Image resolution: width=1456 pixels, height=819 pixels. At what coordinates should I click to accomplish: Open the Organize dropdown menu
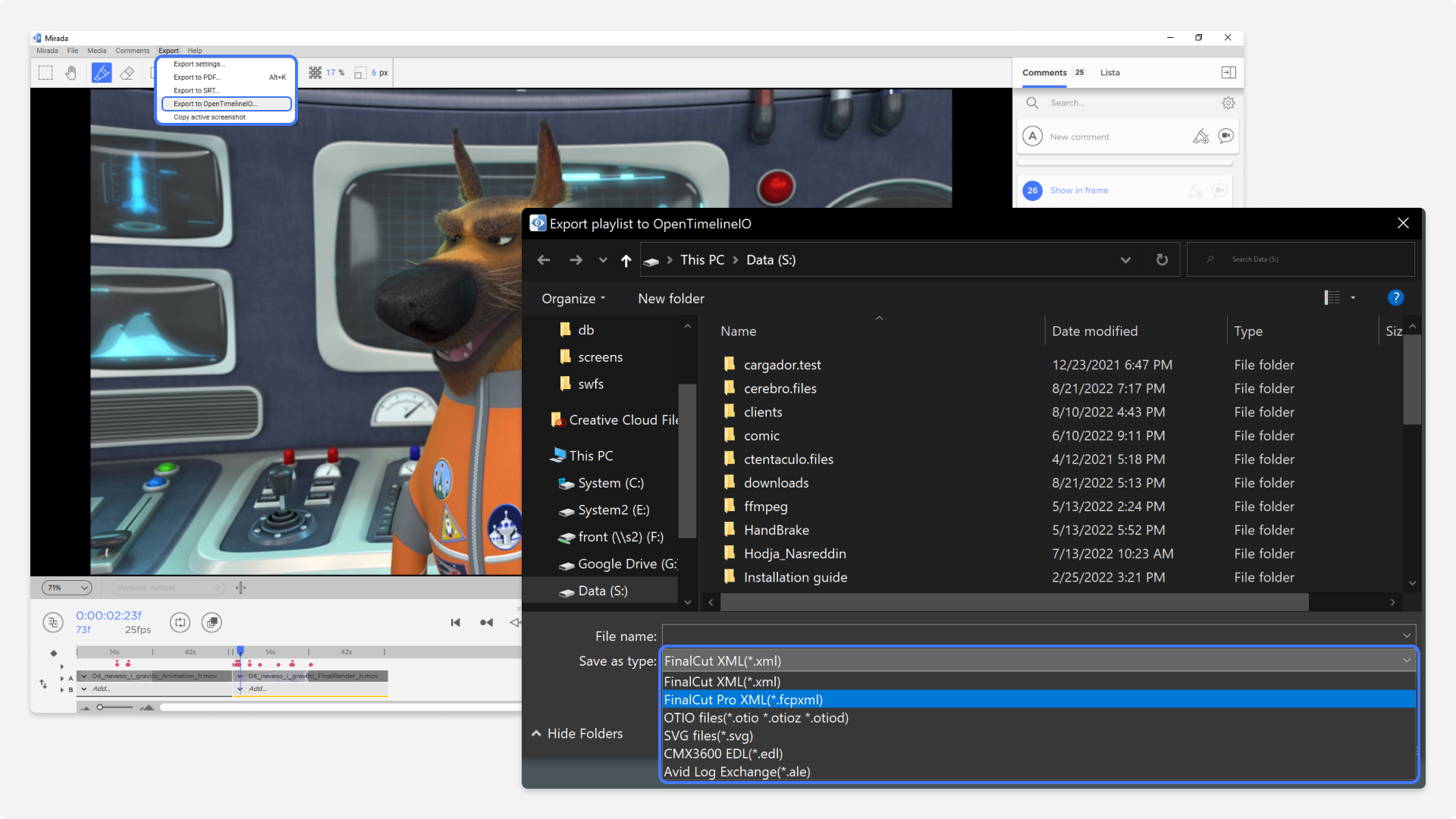point(573,299)
